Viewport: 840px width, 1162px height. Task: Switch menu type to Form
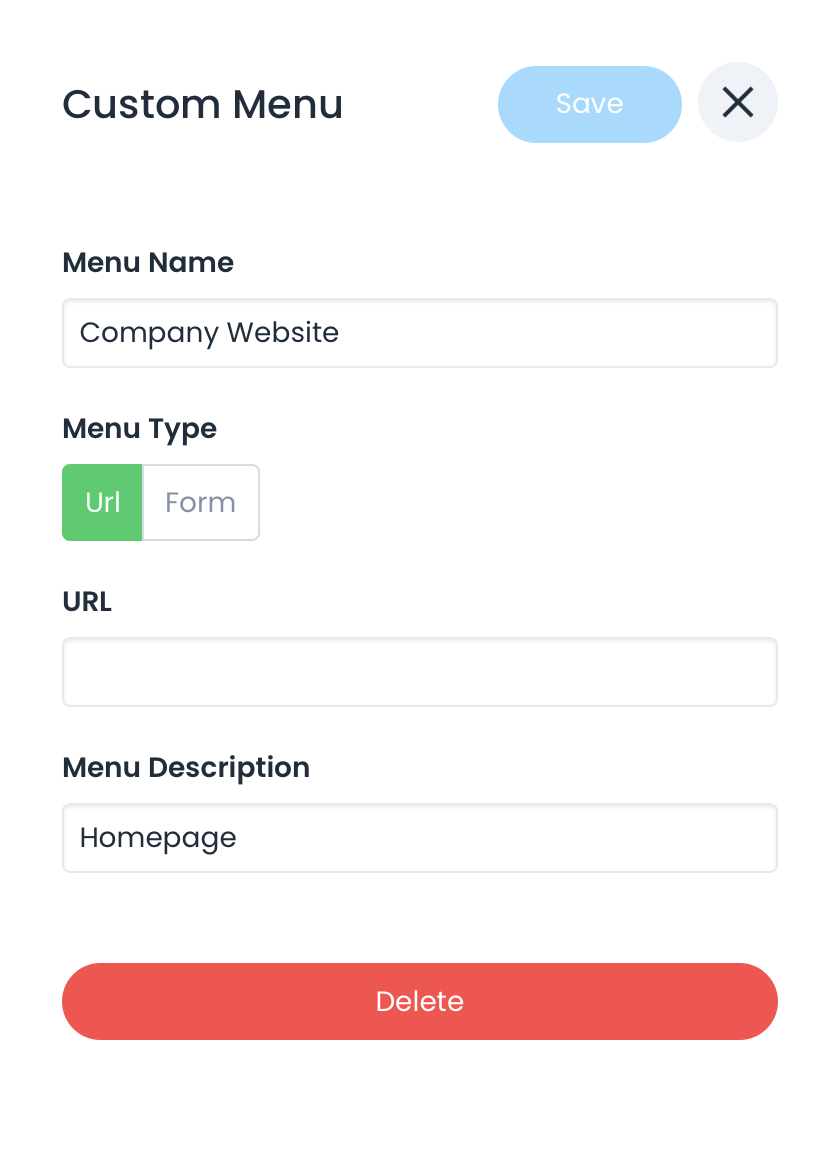click(200, 502)
